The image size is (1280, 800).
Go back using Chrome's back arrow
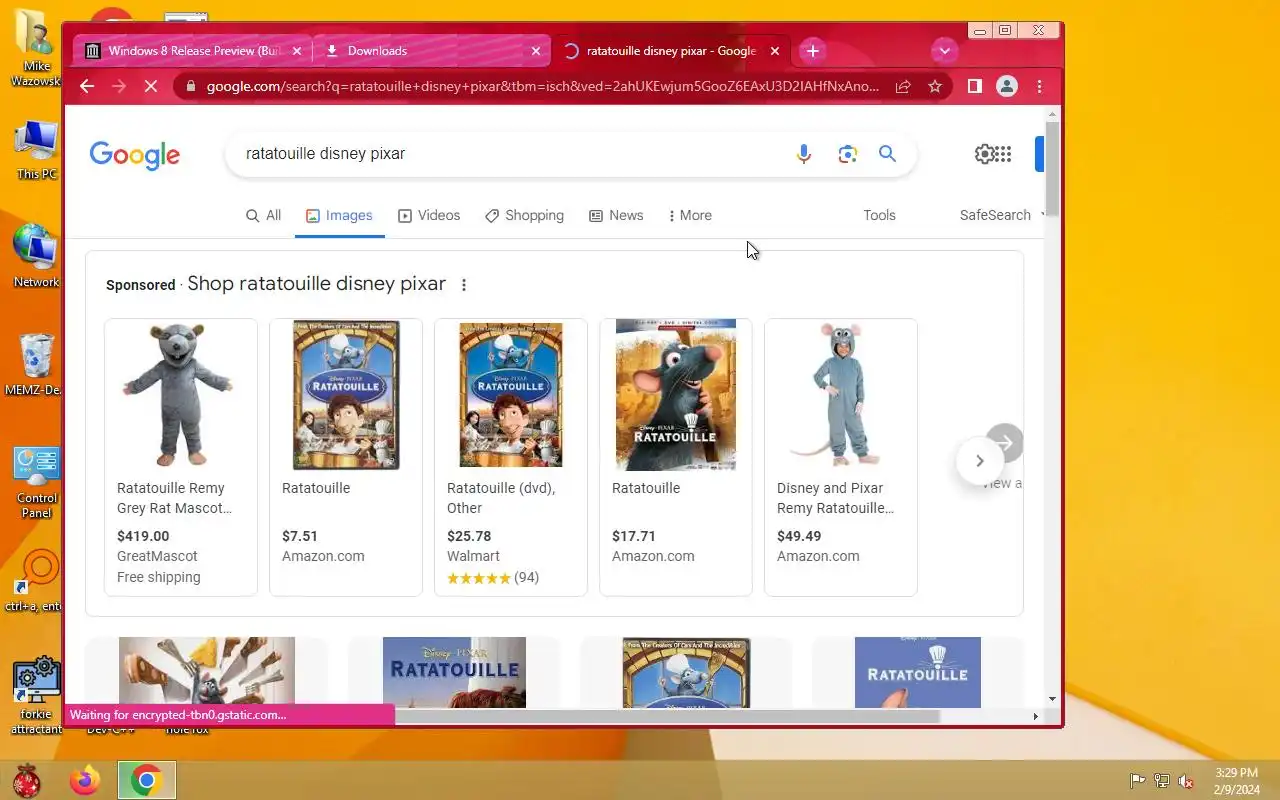87,86
